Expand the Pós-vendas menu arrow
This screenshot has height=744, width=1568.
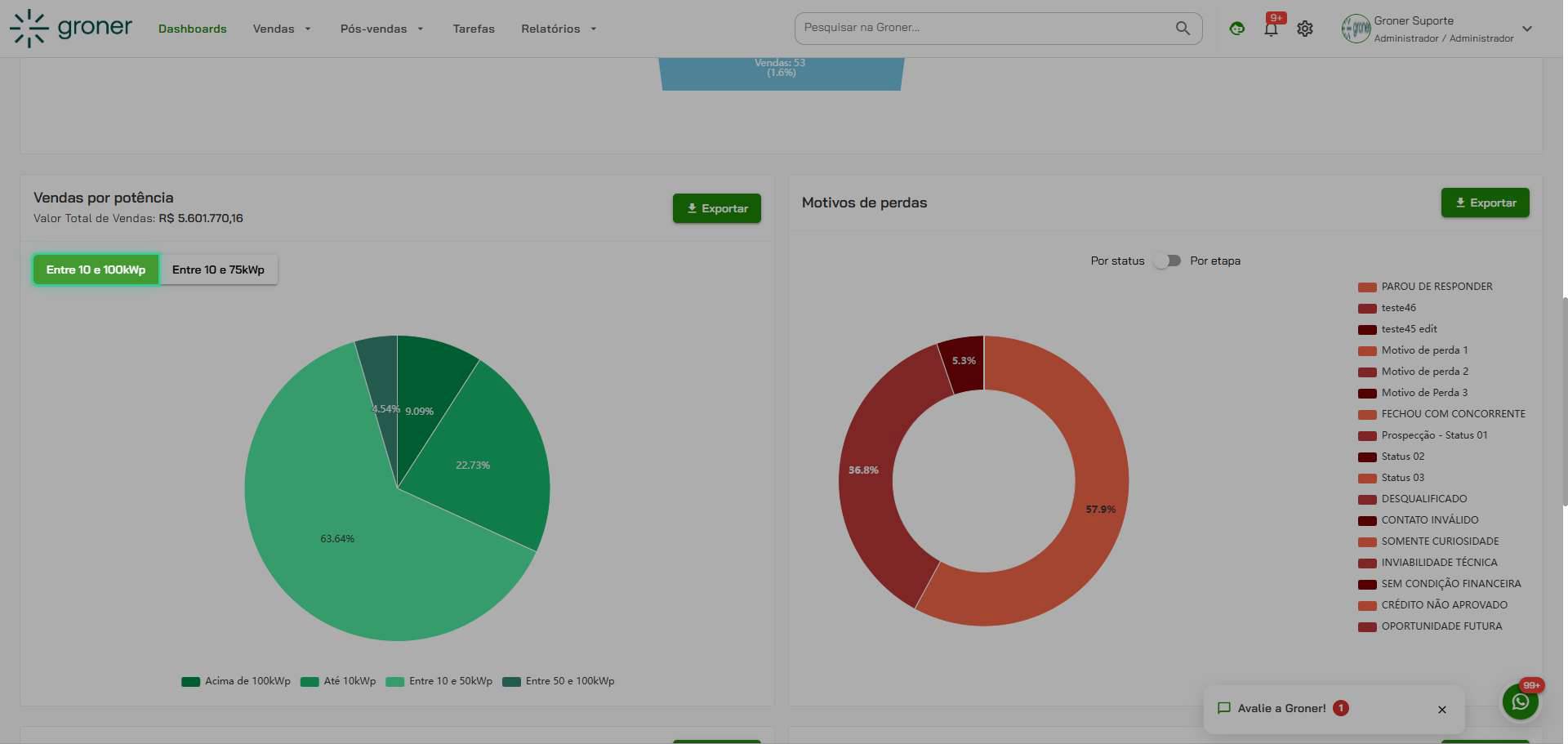click(x=421, y=29)
